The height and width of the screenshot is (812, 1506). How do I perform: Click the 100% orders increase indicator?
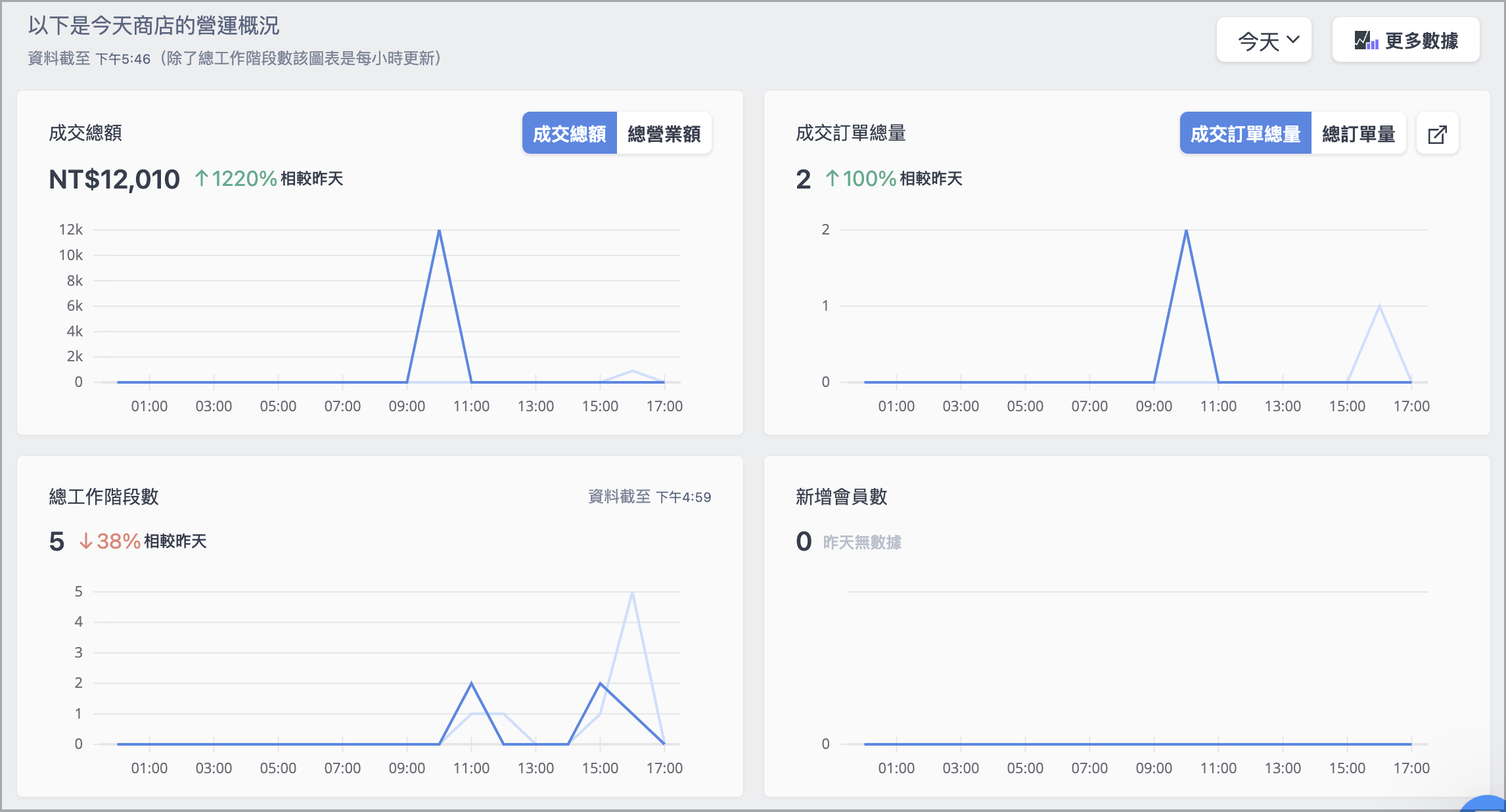(861, 178)
